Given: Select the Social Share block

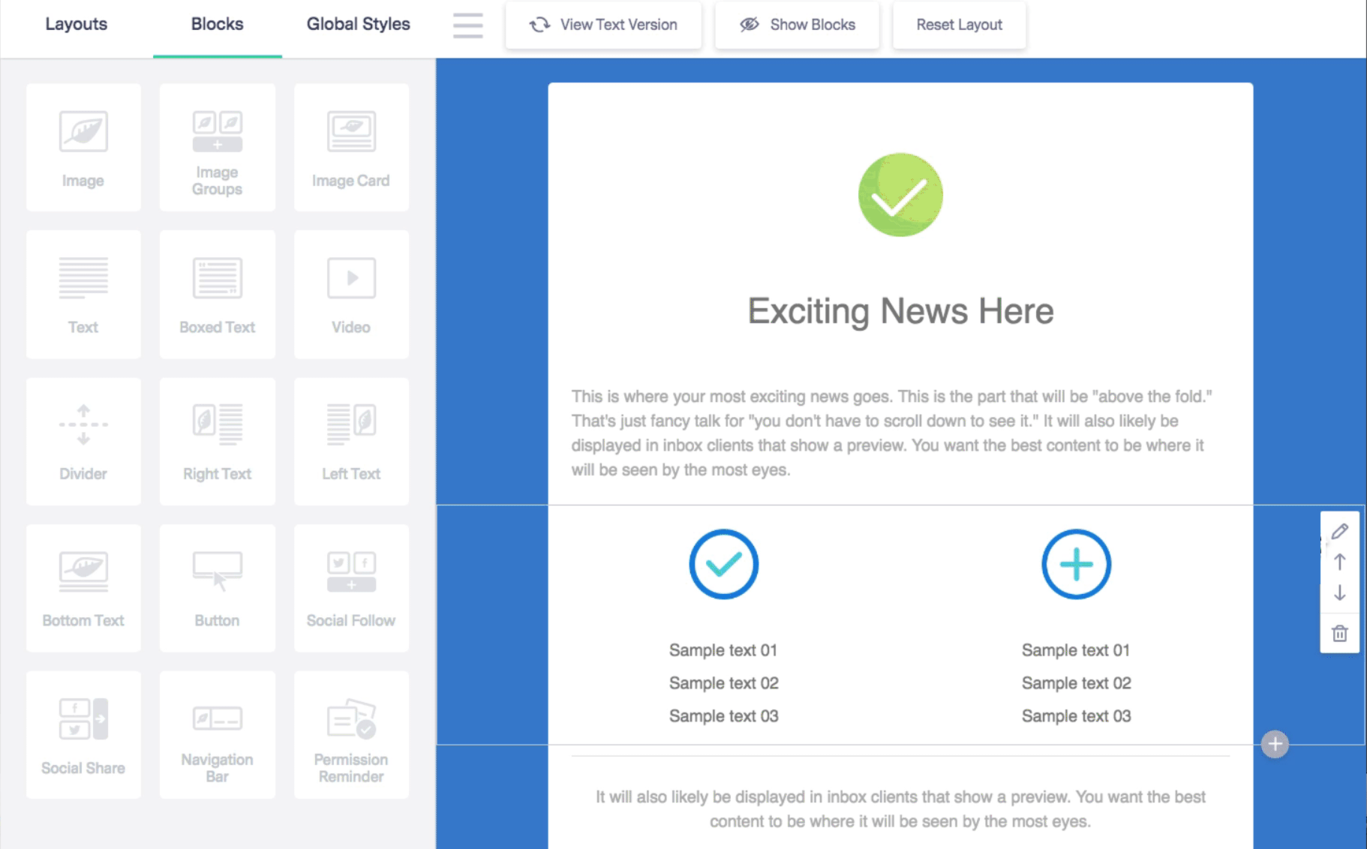Looking at the screenshot, I should tap(83, 735).
